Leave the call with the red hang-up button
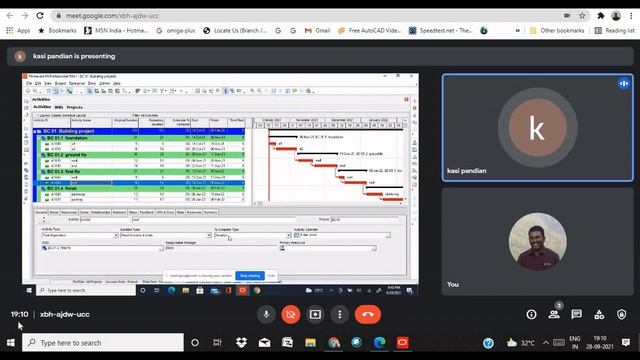The image size is (640, 360). [368, 314]
